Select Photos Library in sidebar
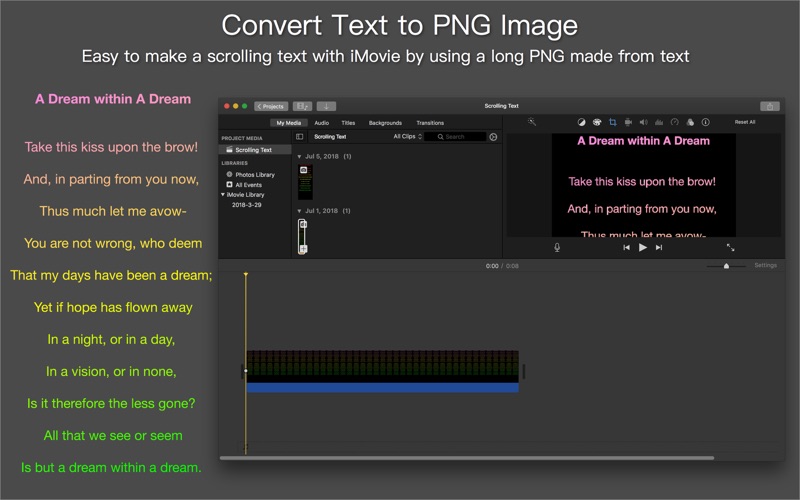This screenshot has width=800, height=500. [255, 174]
